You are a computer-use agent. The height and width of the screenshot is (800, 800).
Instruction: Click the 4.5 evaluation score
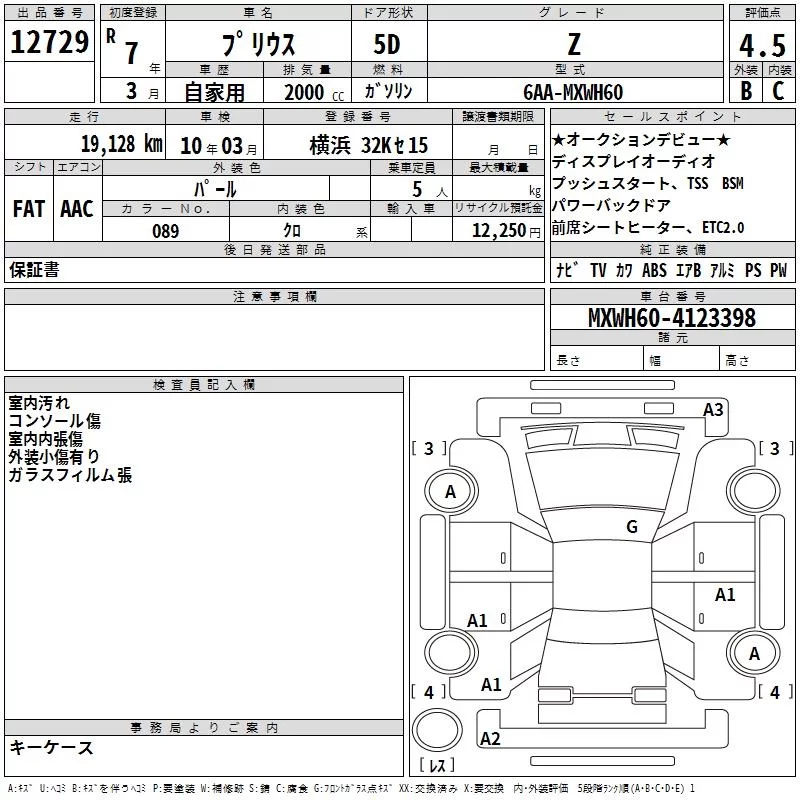pyautogui.click(x=761, y=46)
